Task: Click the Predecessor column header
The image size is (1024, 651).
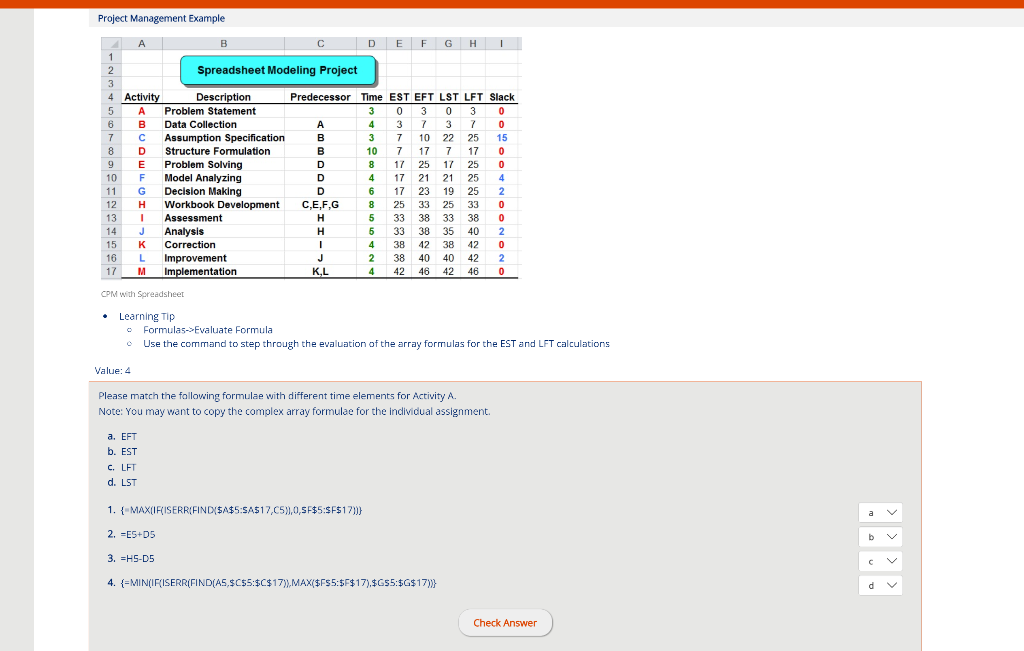Action: tap(320, 97)
